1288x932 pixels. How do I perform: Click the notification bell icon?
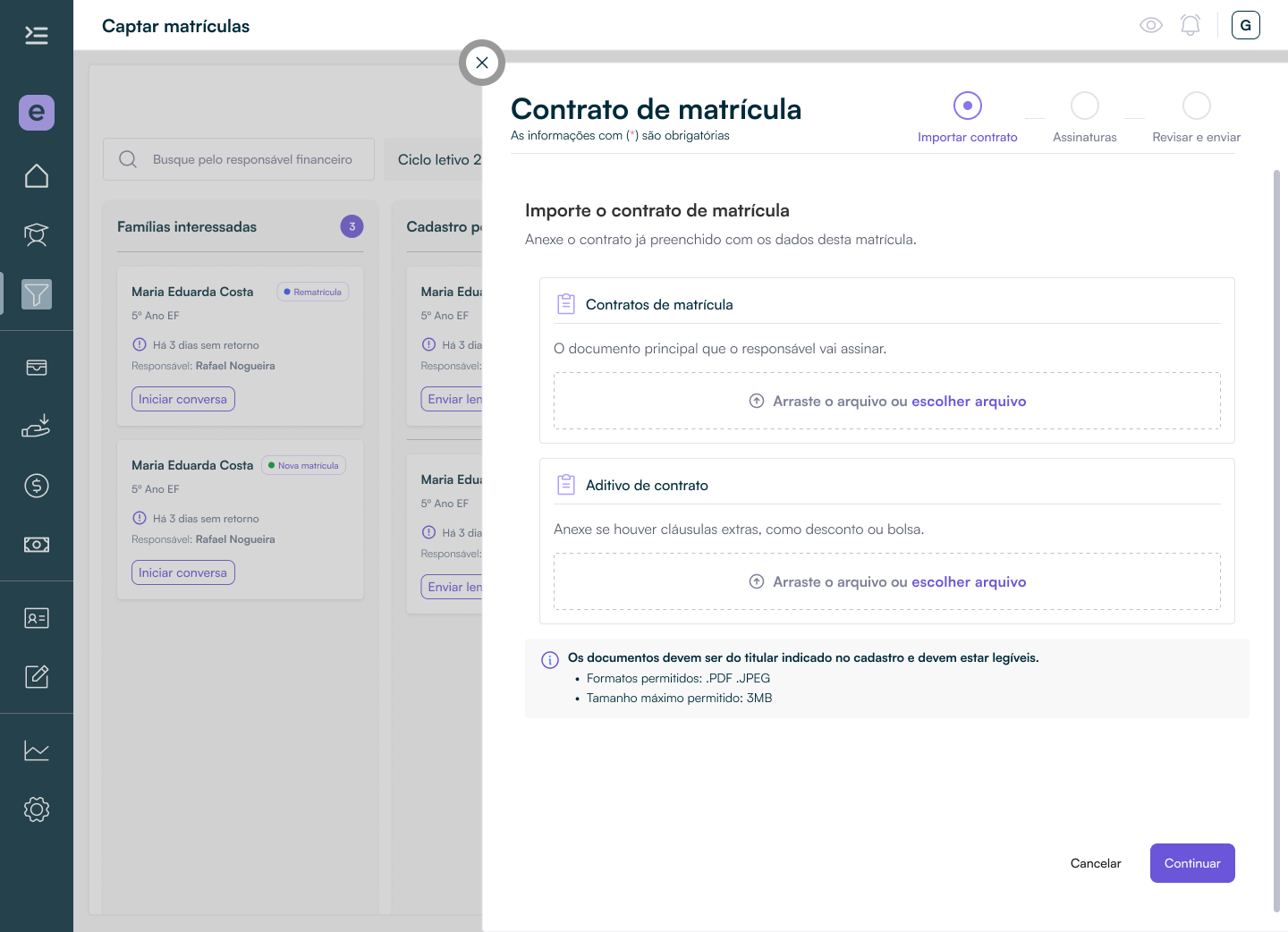tap(1191, 25)
